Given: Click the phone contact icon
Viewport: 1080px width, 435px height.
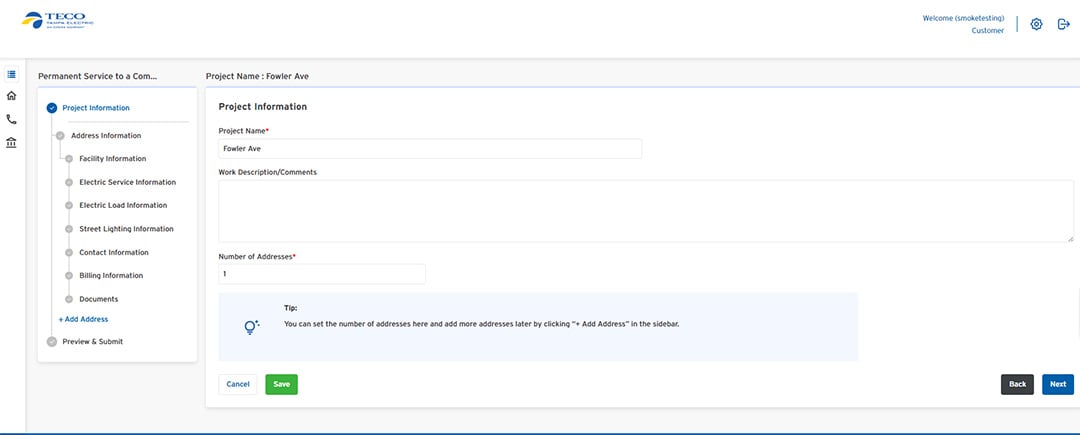Looking at the screenshot, I should click(x=11, y=119).
